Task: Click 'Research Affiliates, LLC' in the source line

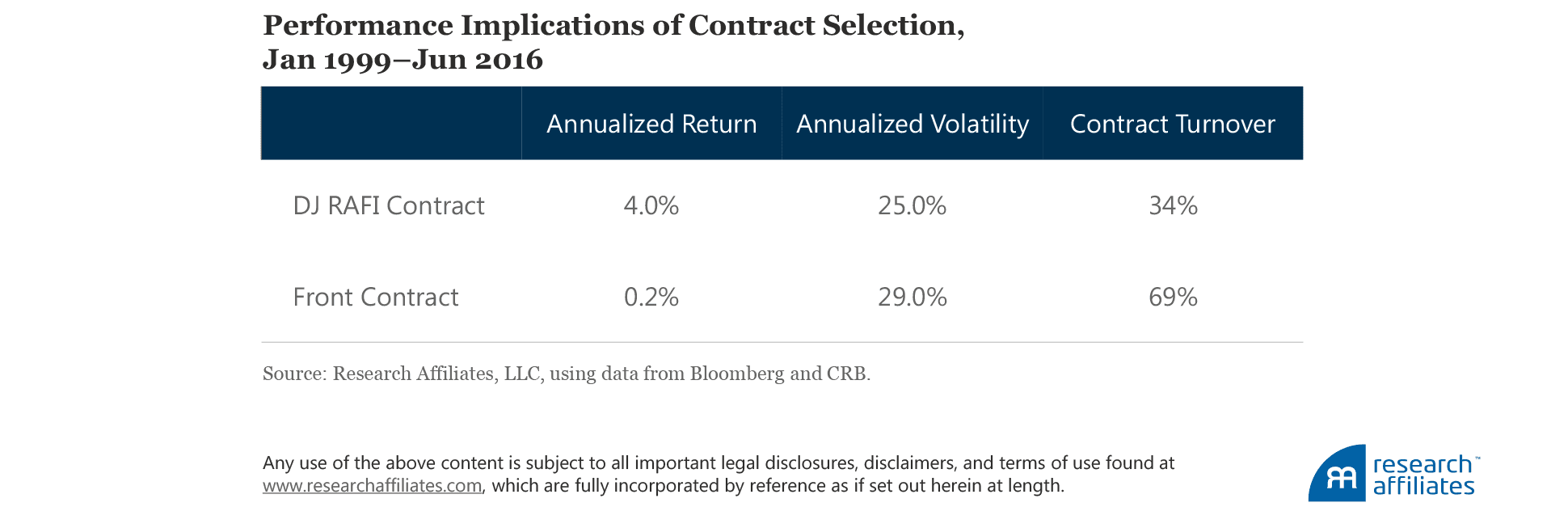Action: (x=436, y=374)
